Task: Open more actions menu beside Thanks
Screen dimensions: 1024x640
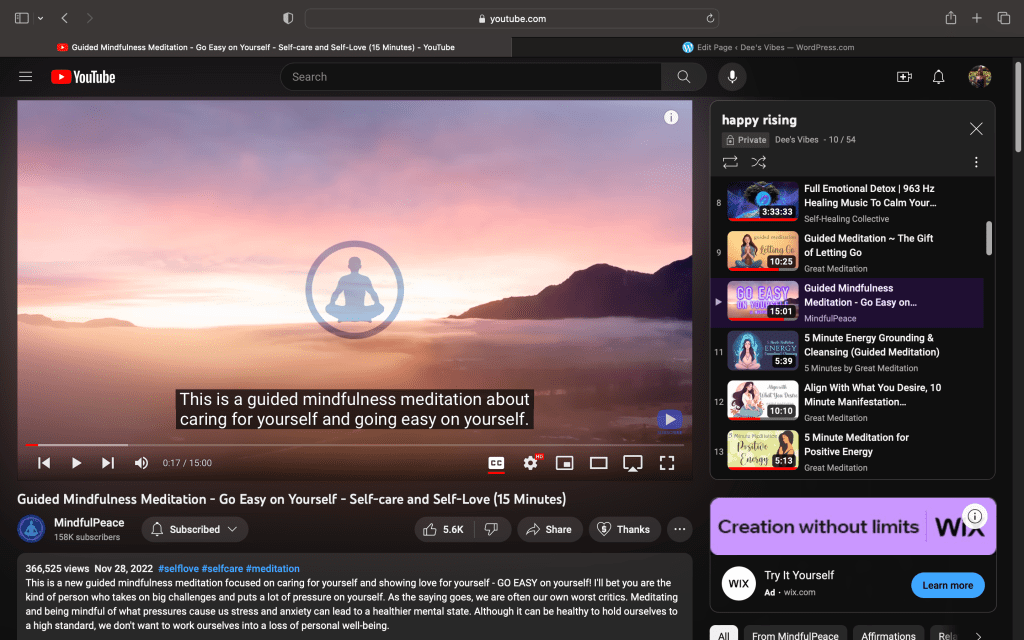Action: (x=680, y=529)
